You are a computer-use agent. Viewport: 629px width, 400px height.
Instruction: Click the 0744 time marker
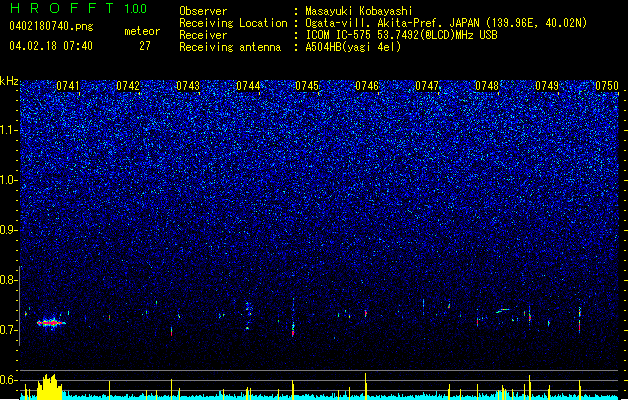pyautogui.click(x=248, y=86)
